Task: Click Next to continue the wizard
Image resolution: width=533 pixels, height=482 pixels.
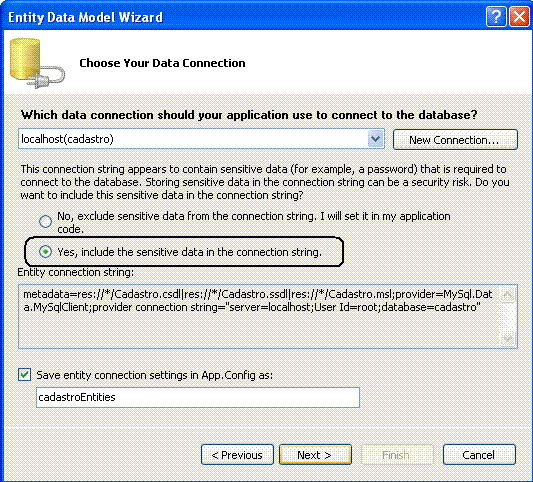Action: point(315,454)
